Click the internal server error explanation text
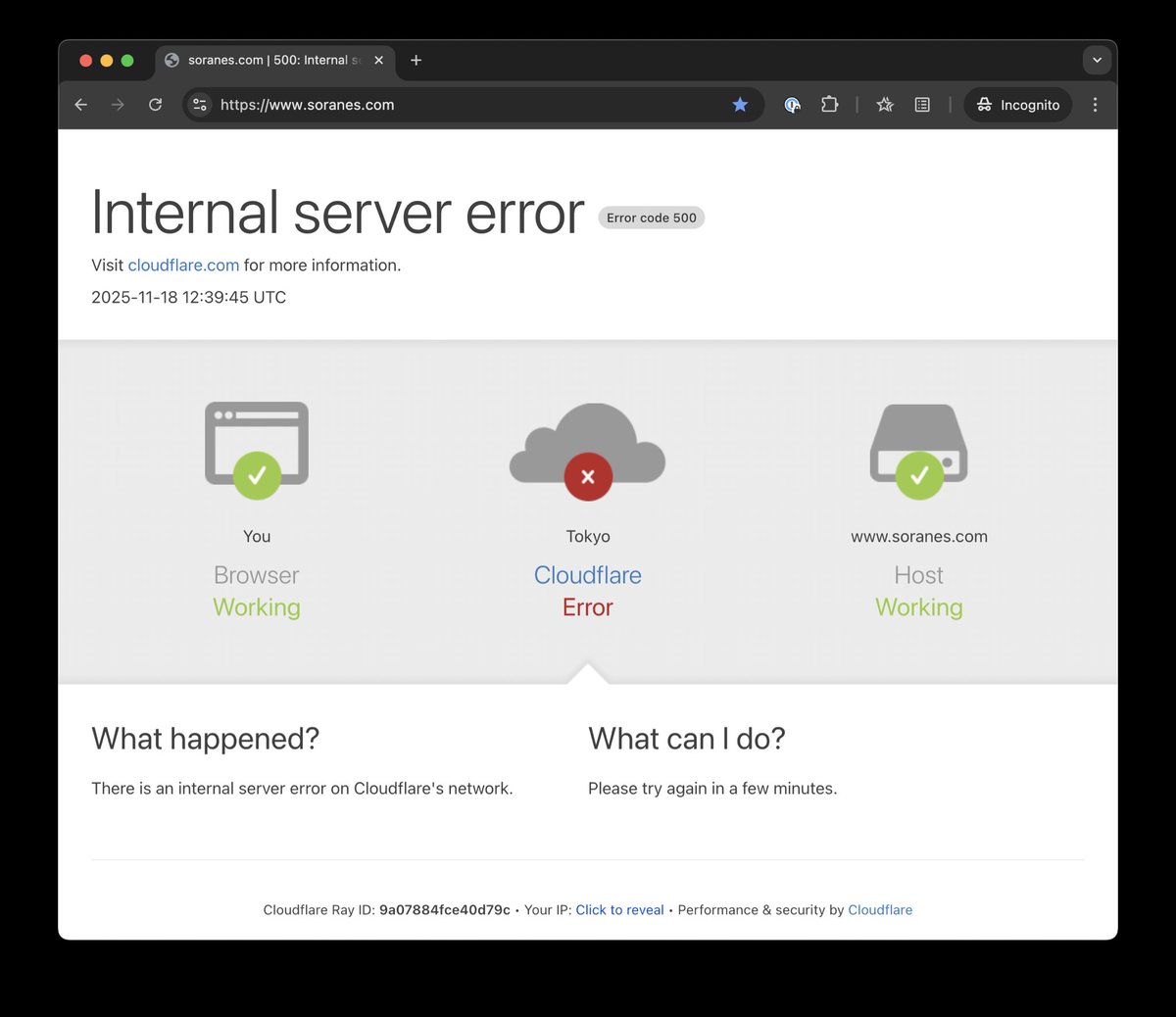 302,789
